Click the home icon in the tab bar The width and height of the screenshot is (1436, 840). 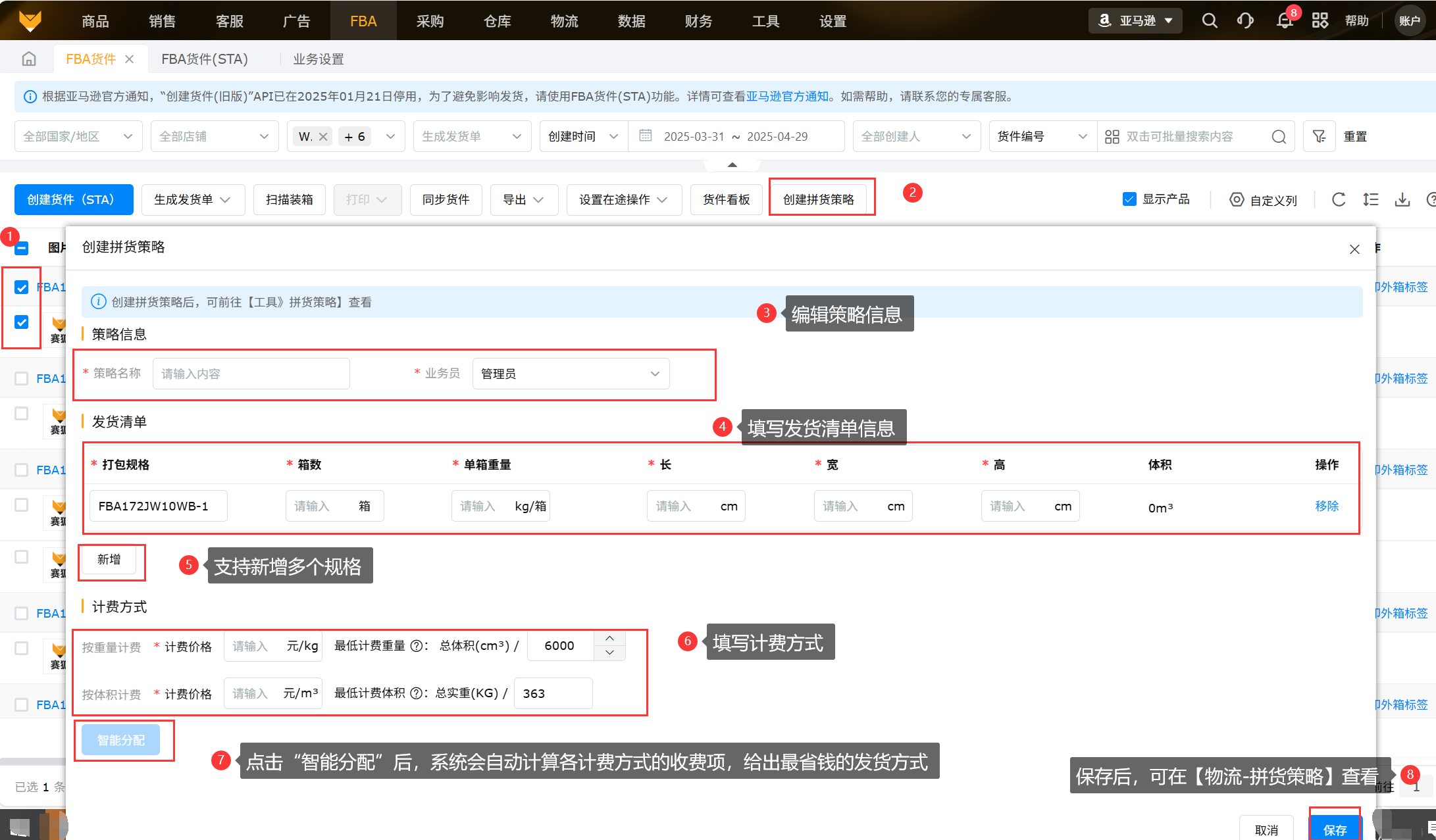point(29,59)
